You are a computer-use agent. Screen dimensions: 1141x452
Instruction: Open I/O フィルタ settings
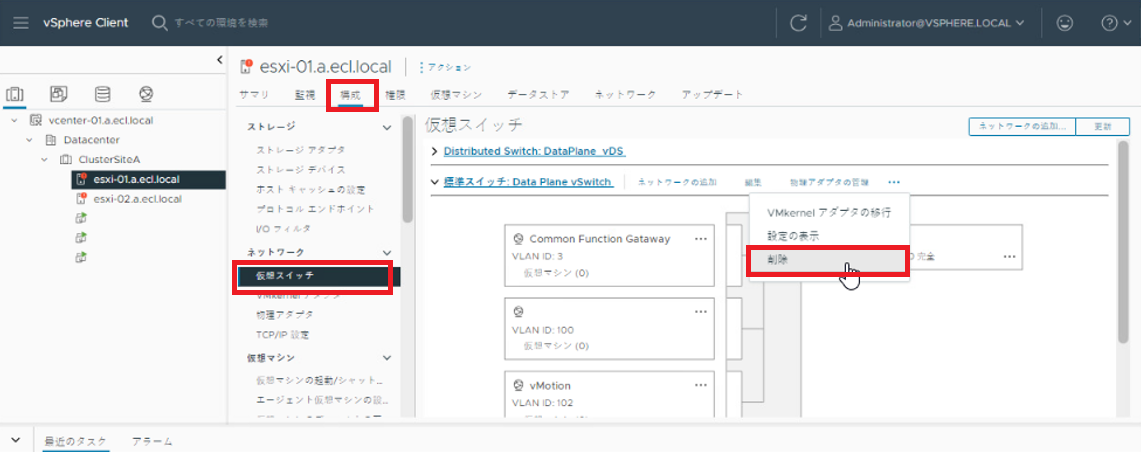click(x=283, y=229)
